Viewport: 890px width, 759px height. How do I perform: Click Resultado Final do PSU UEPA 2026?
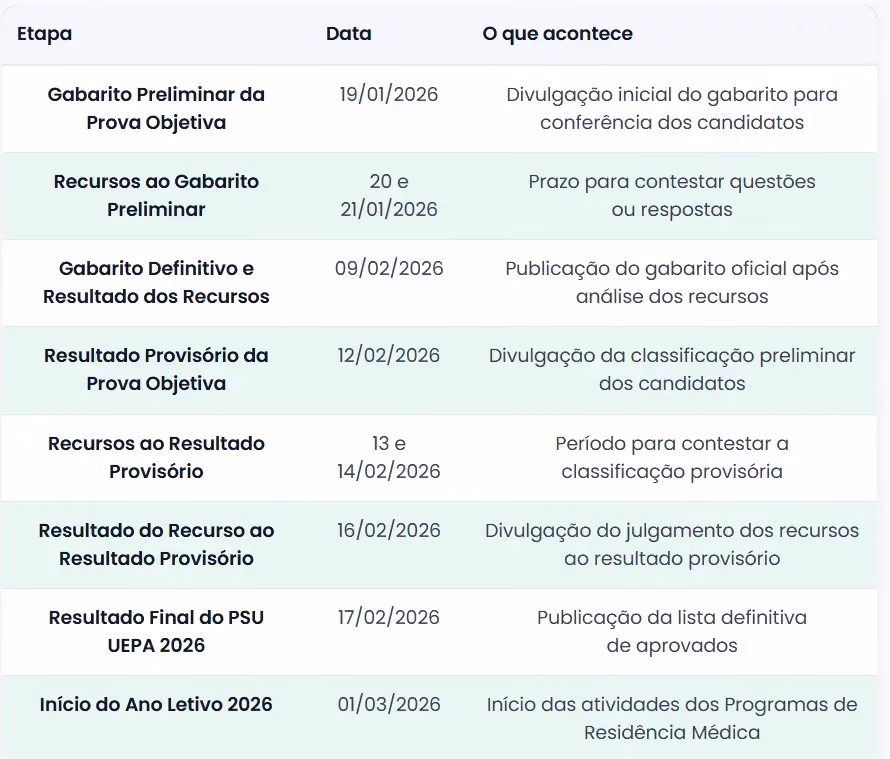coord(156,631)
